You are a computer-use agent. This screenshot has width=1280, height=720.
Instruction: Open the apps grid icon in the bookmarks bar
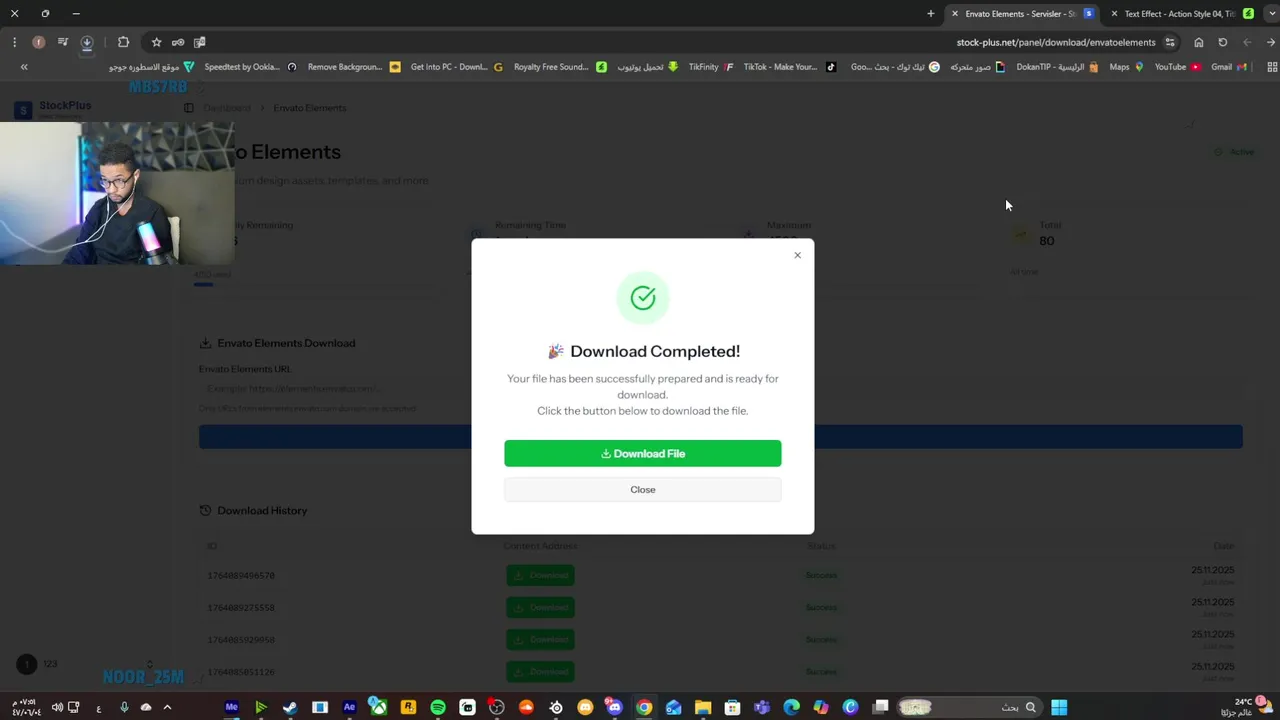[x=1272, y=67]
